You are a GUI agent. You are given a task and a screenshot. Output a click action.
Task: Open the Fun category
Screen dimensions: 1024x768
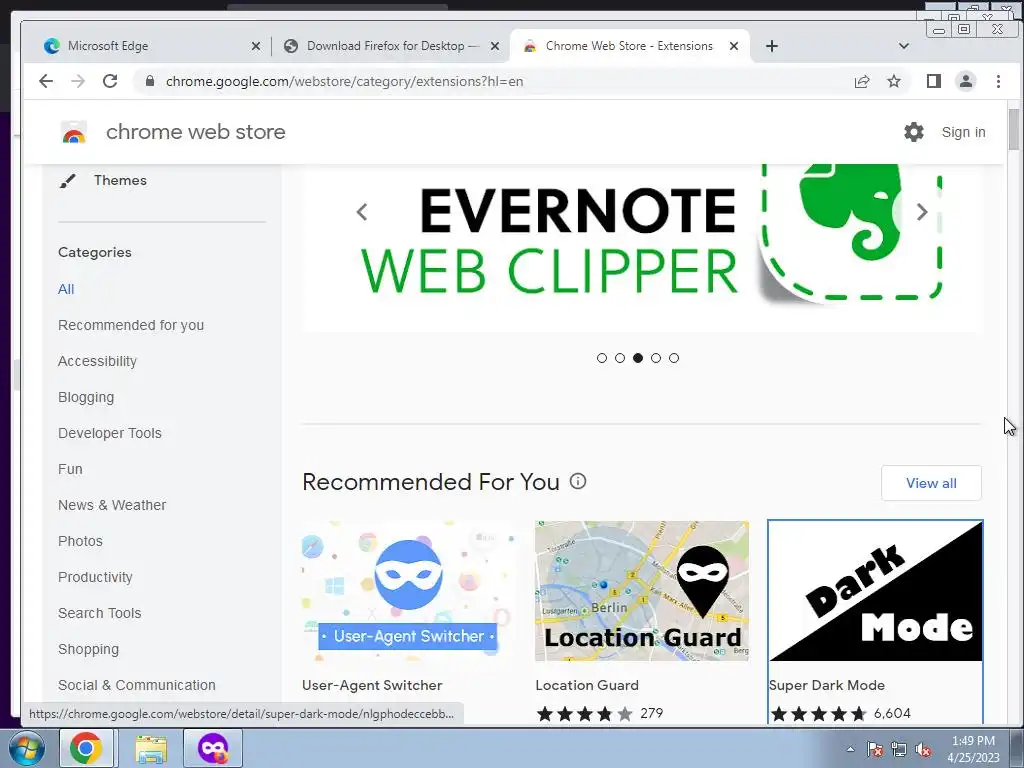click(70, 469)
